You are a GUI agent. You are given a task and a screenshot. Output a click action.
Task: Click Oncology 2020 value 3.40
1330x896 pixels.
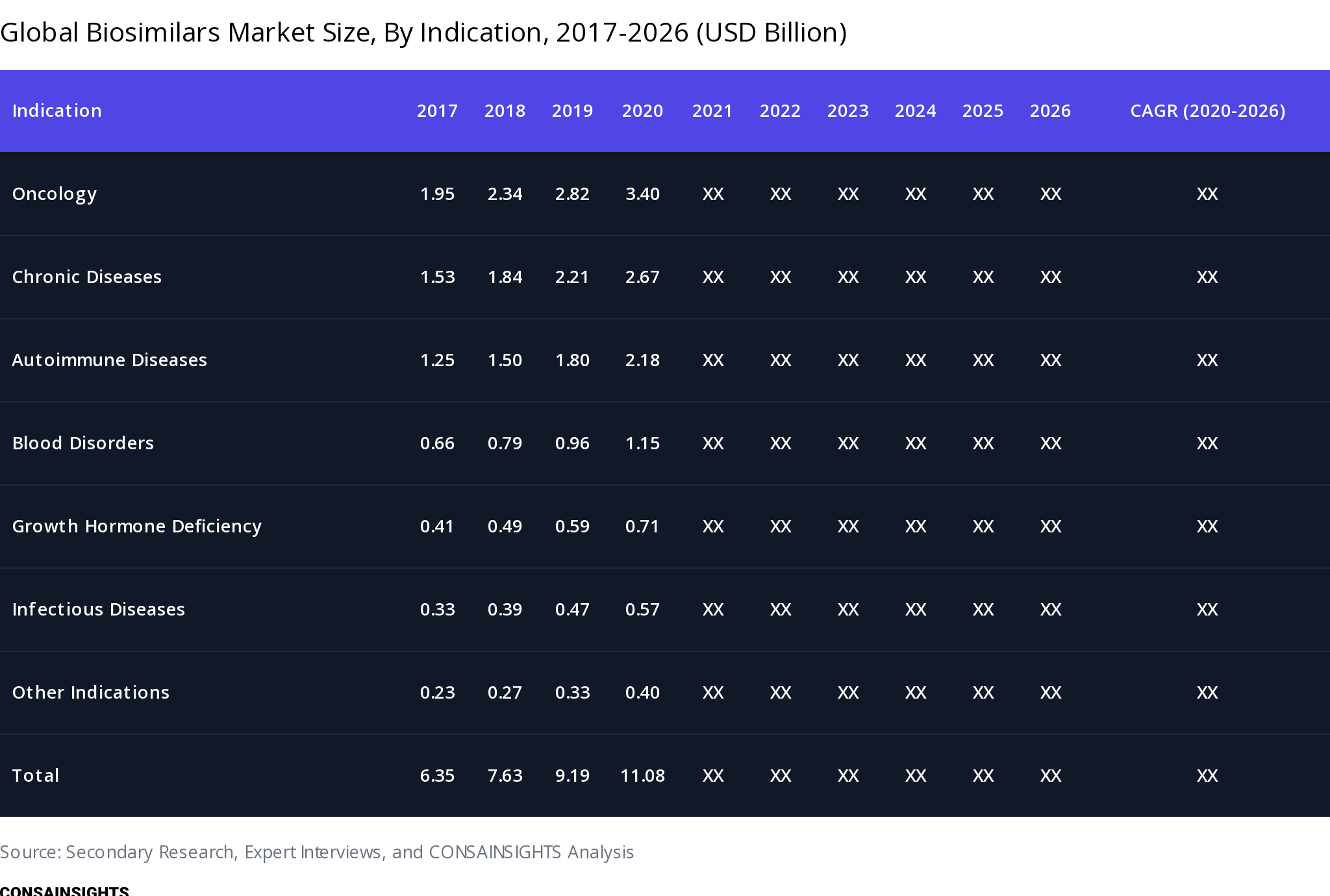pos(643,194)
